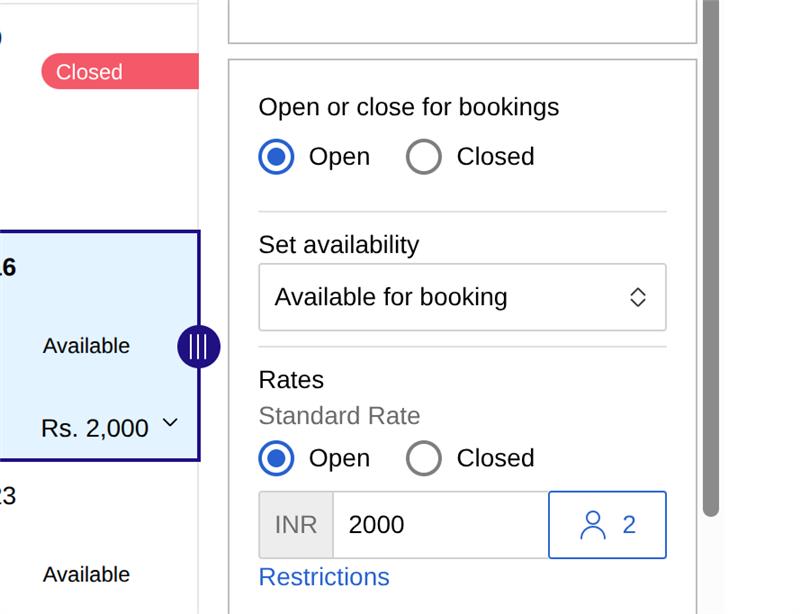Click the Restrictions link

point(324,577)
